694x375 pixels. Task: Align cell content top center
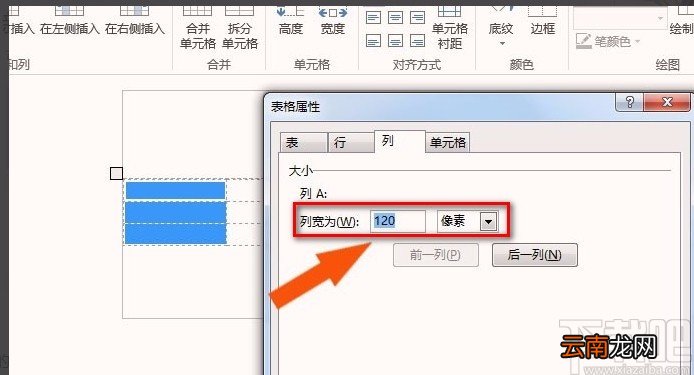click(395, 18)
